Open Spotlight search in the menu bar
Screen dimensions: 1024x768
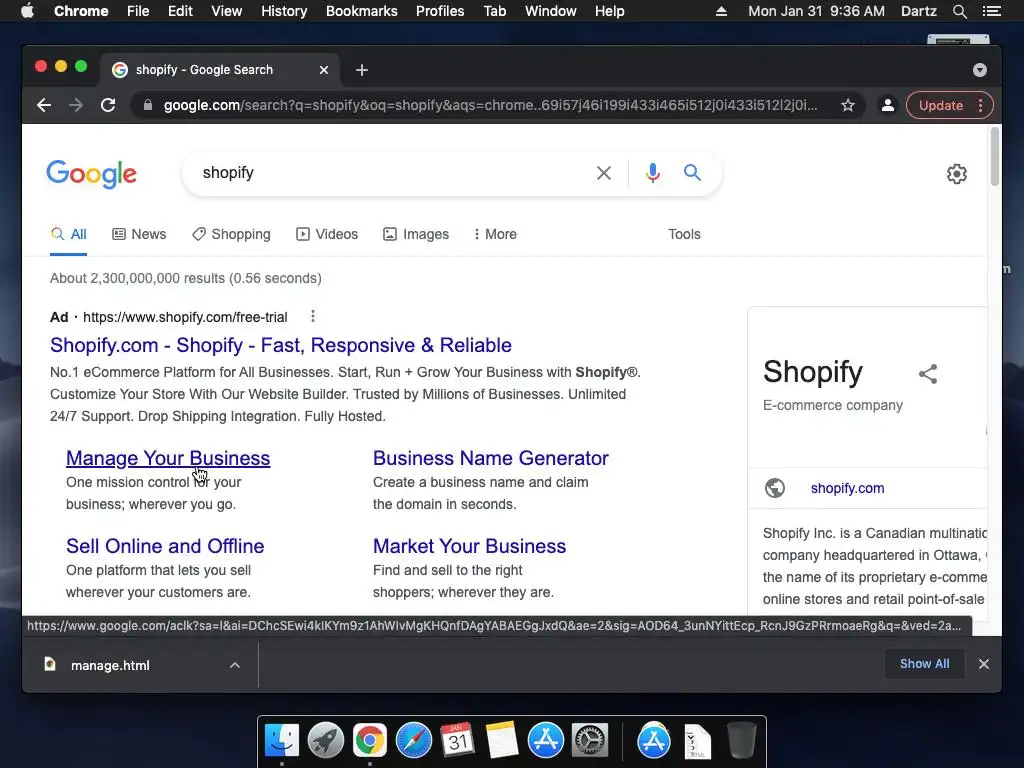tap(959, 11)
